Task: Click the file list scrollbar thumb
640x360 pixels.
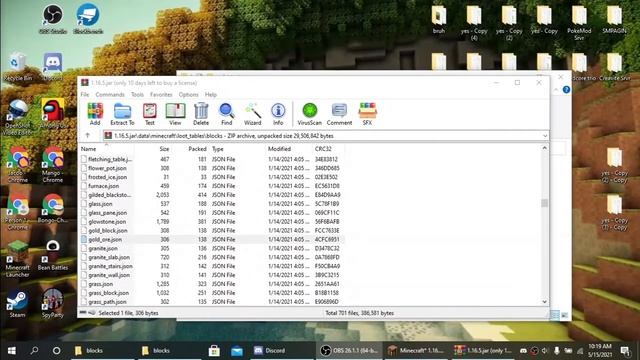Action: tap(544, 203)
